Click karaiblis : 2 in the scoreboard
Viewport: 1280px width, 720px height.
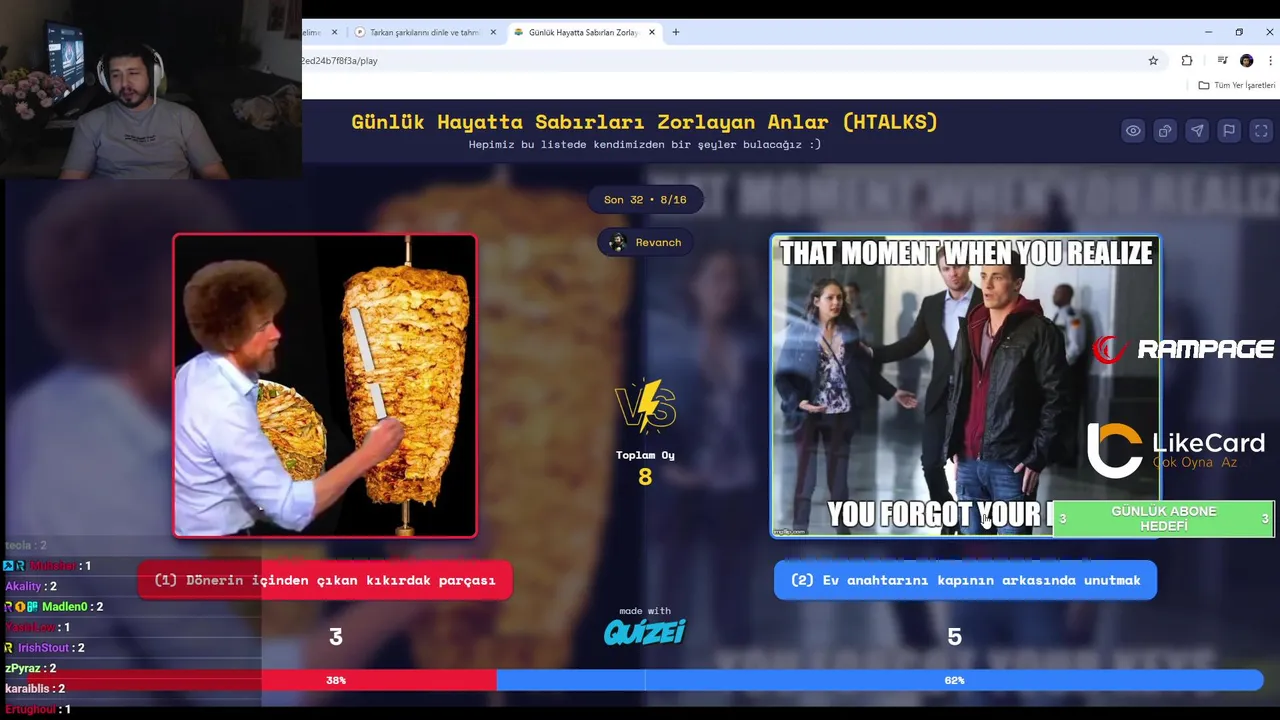[35, 689]
